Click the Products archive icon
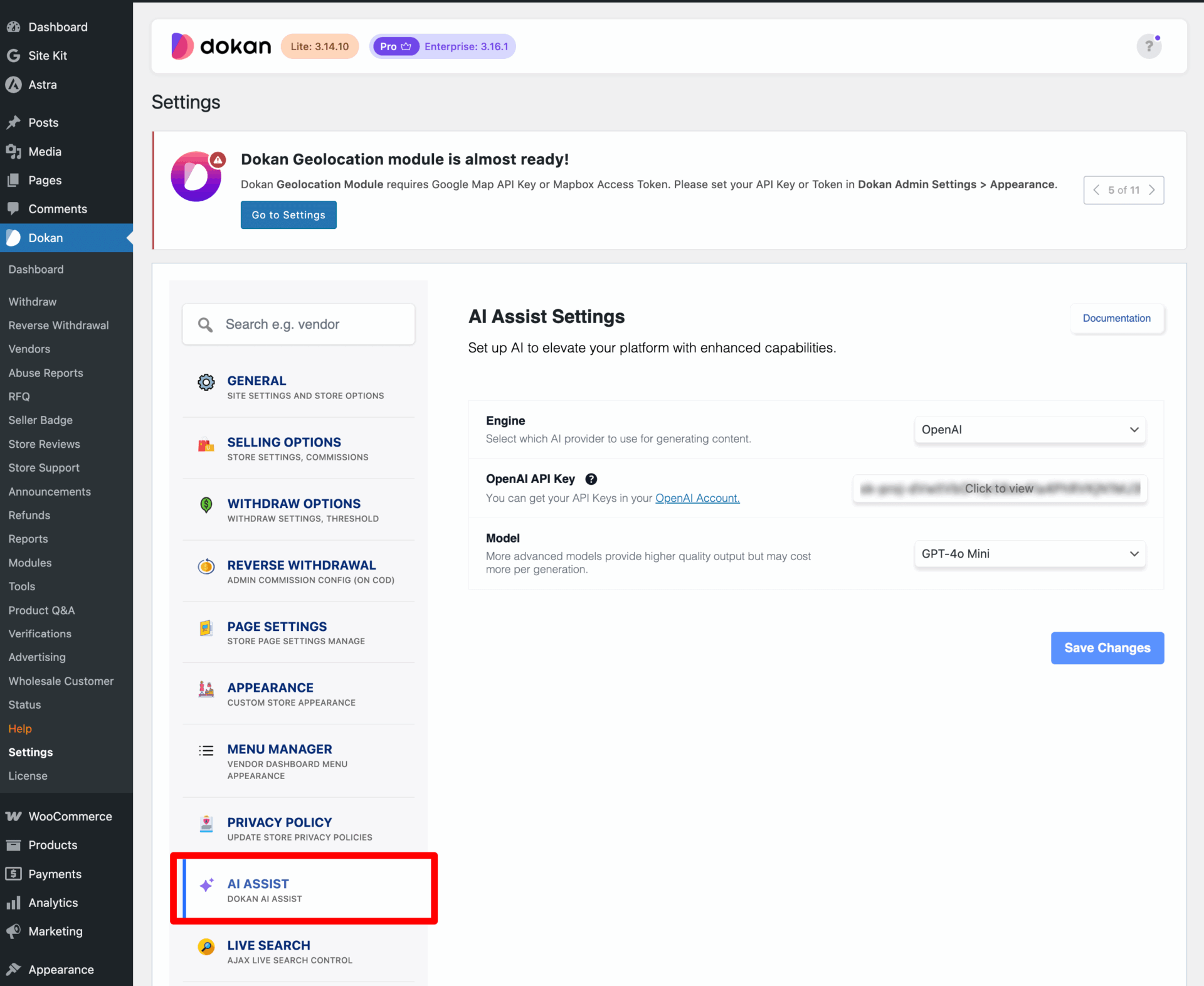The height and width of the screenshot is (986, 1204). pyautogui.click(x=14, y=845)
